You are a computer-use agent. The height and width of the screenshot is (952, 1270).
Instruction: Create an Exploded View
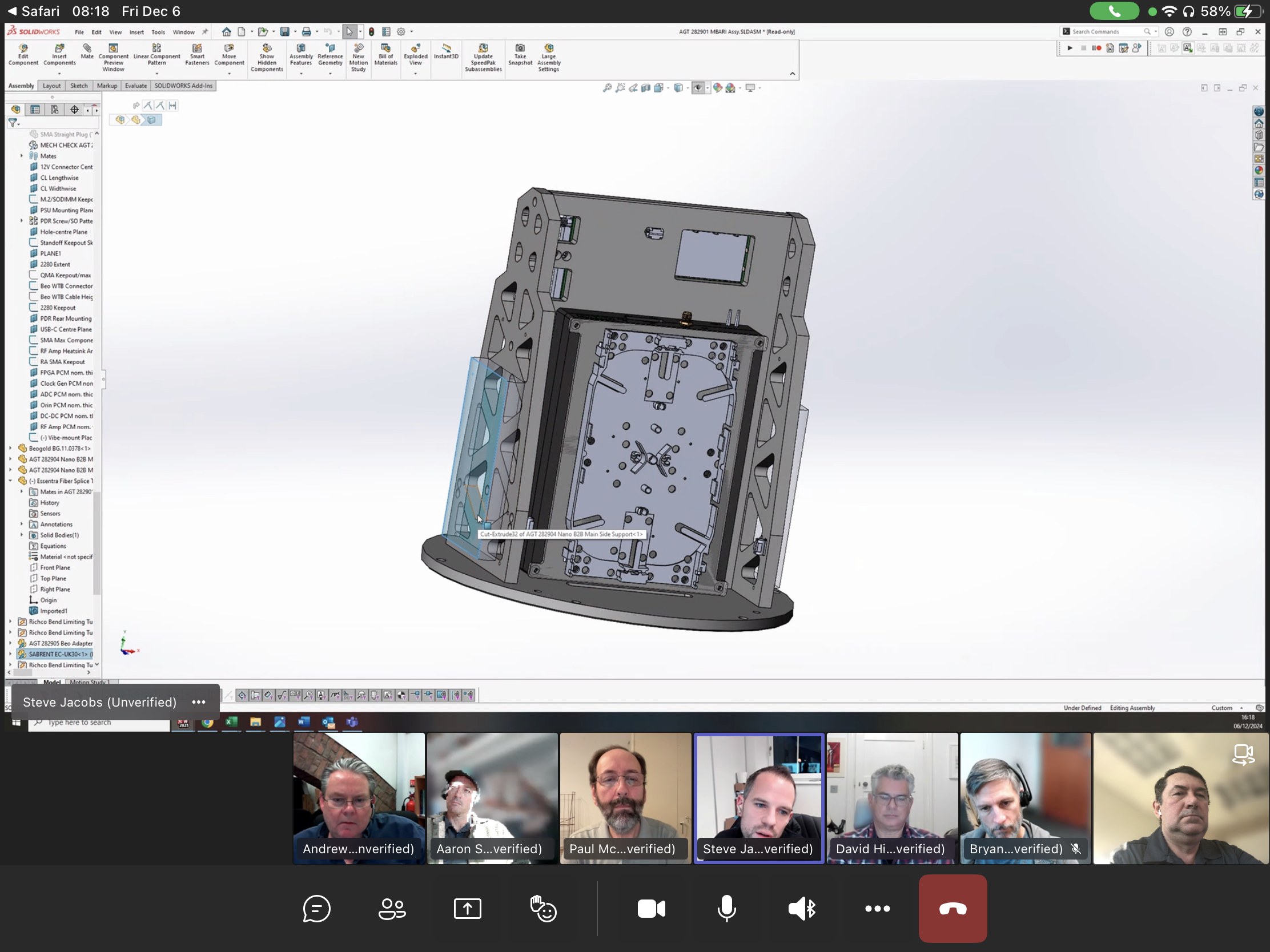(416, 55)
